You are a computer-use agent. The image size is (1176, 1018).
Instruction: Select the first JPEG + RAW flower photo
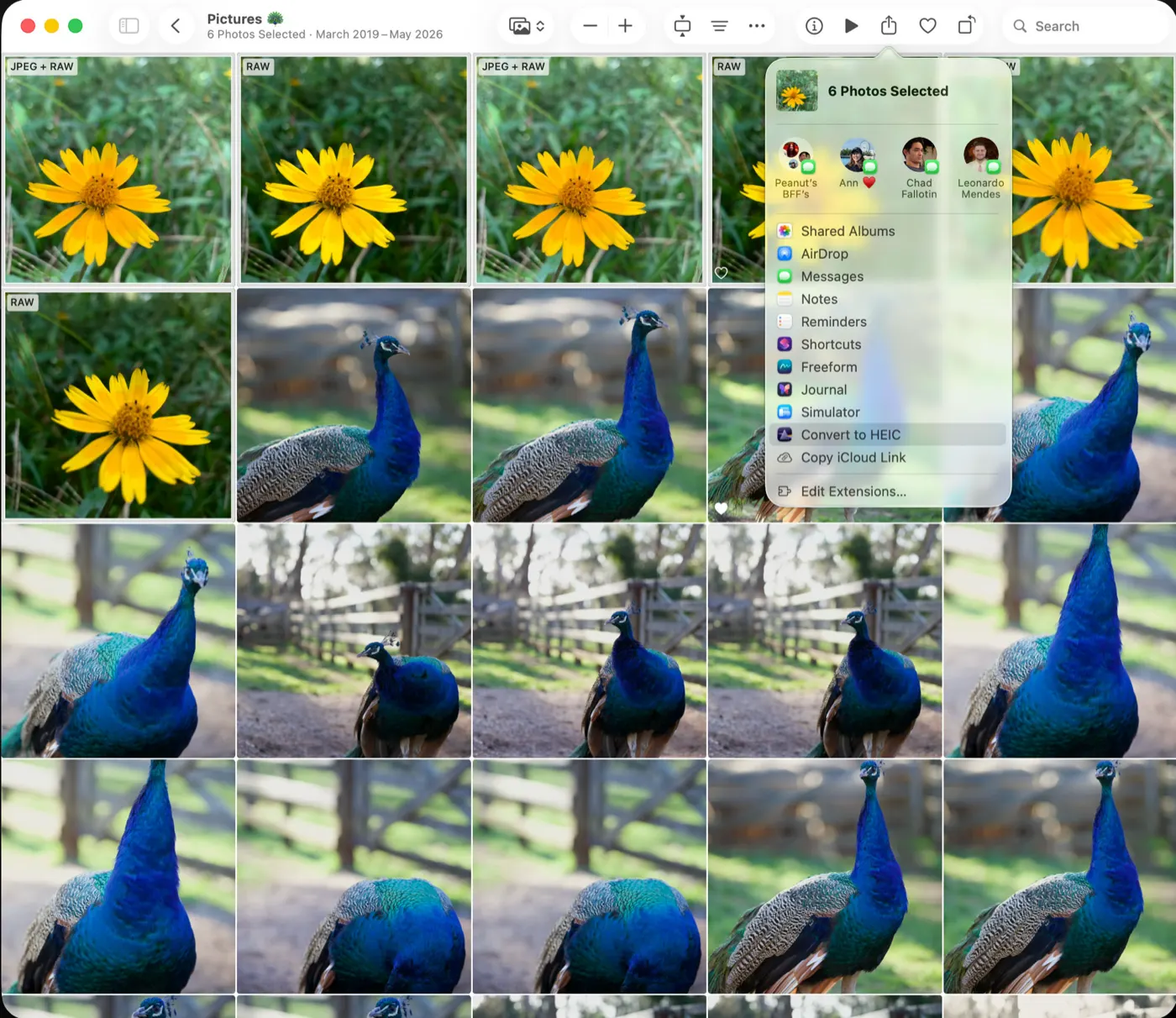[118, 170]
